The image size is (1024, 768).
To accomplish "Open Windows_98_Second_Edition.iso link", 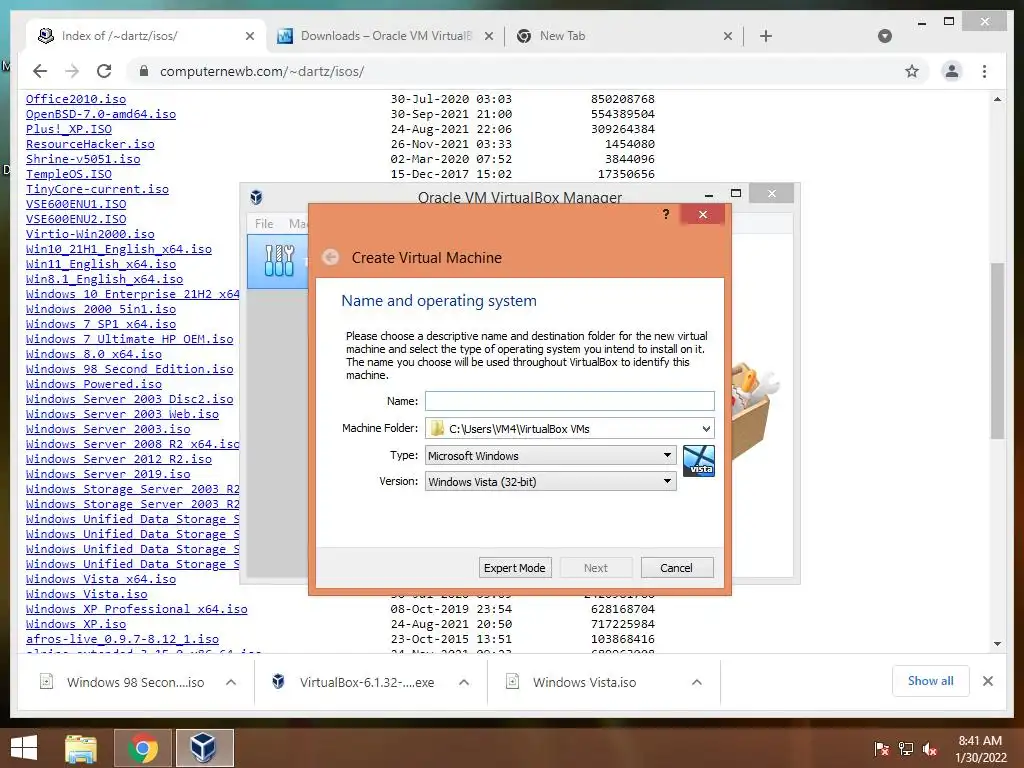I will click(x=129, y=369).
